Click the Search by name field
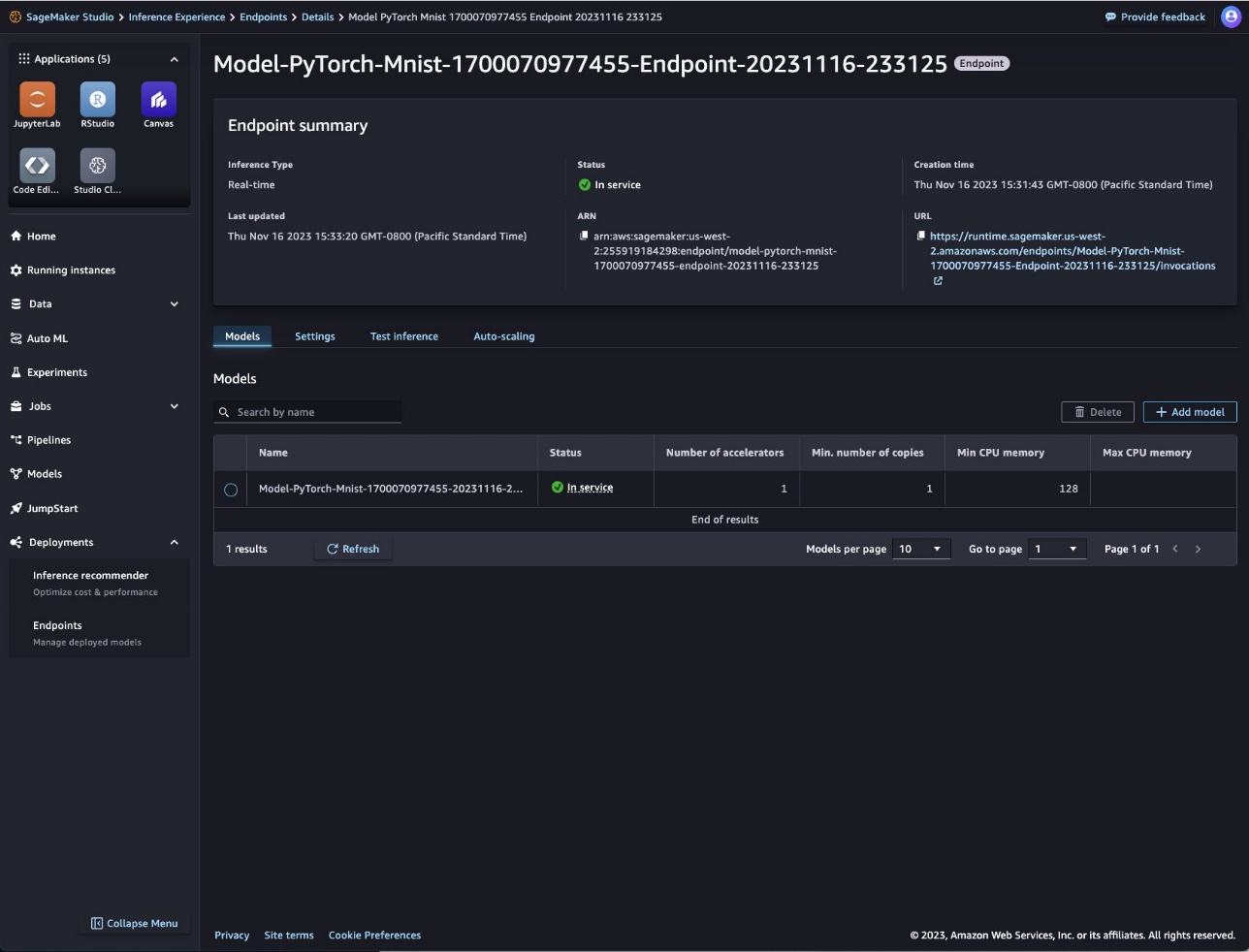This screenshot has height=952, width=1249. tap(307, 412)
